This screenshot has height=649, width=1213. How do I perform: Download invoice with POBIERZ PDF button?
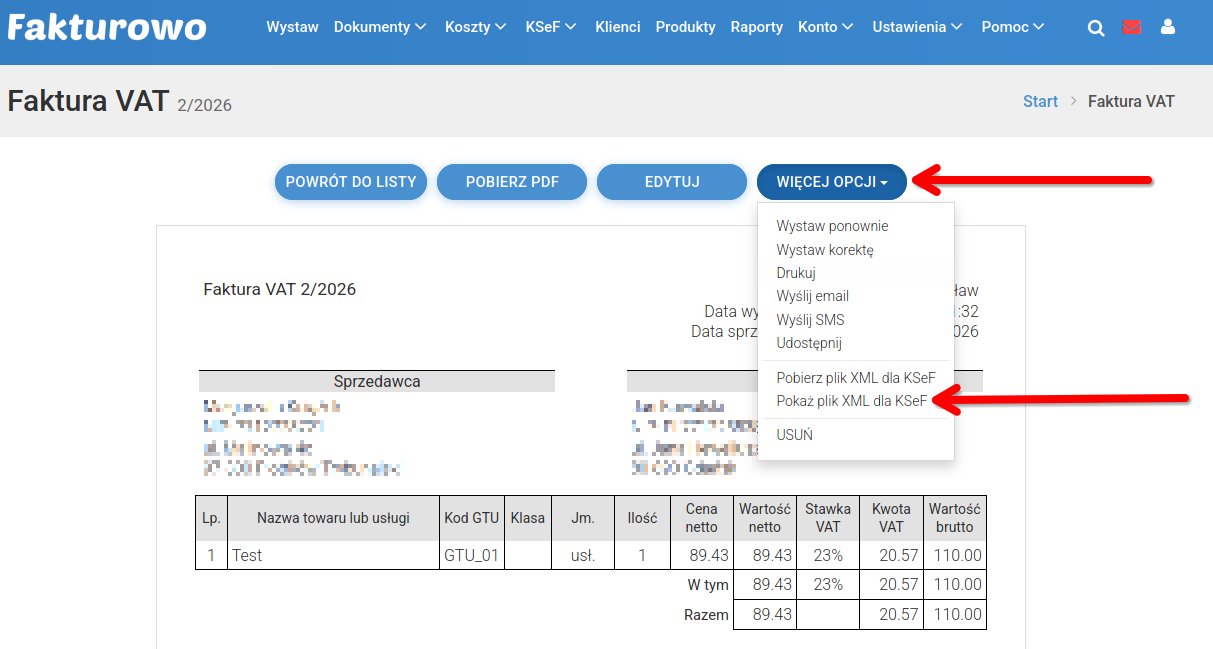[512, 182]
